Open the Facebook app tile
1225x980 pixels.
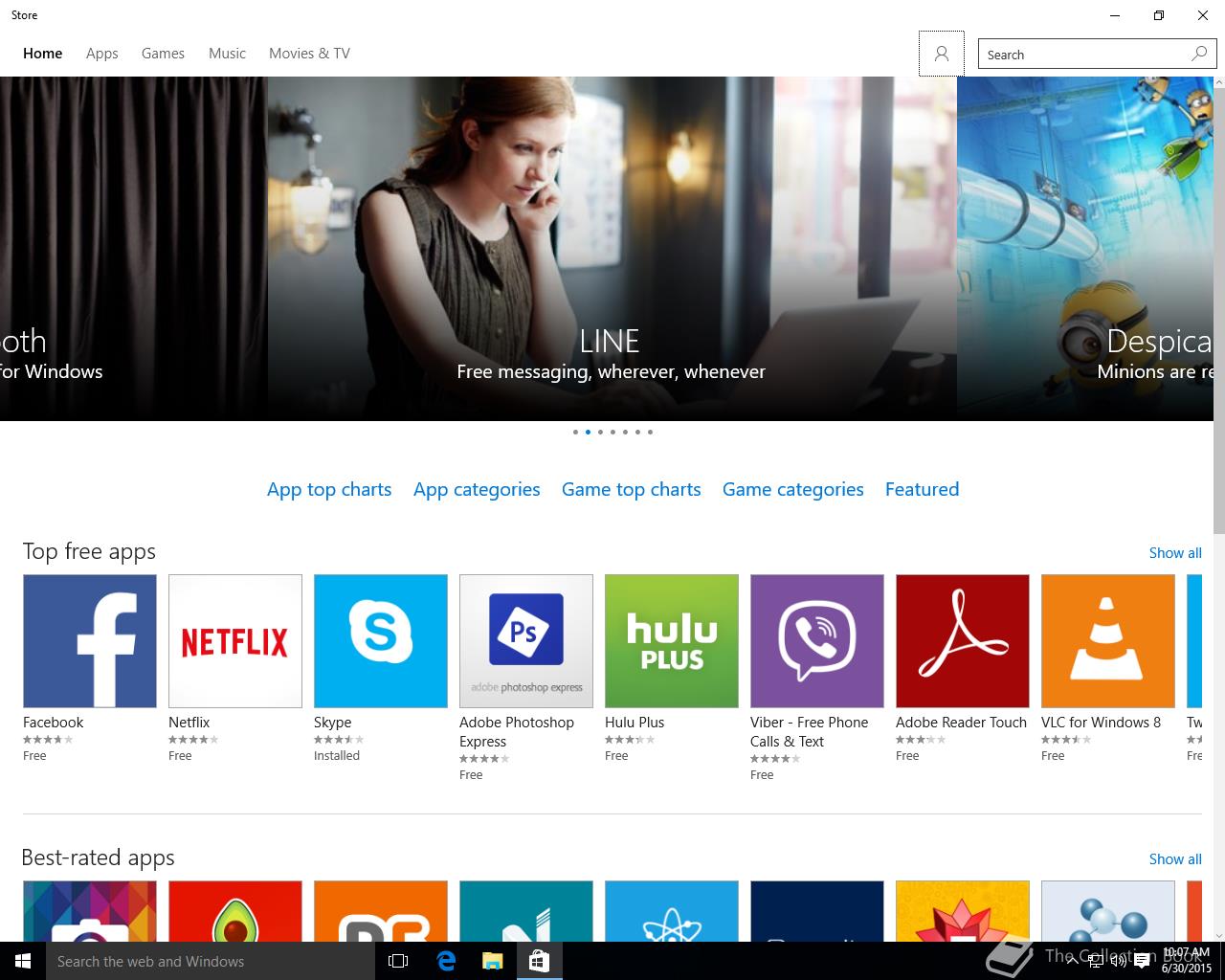pos(90,641)
